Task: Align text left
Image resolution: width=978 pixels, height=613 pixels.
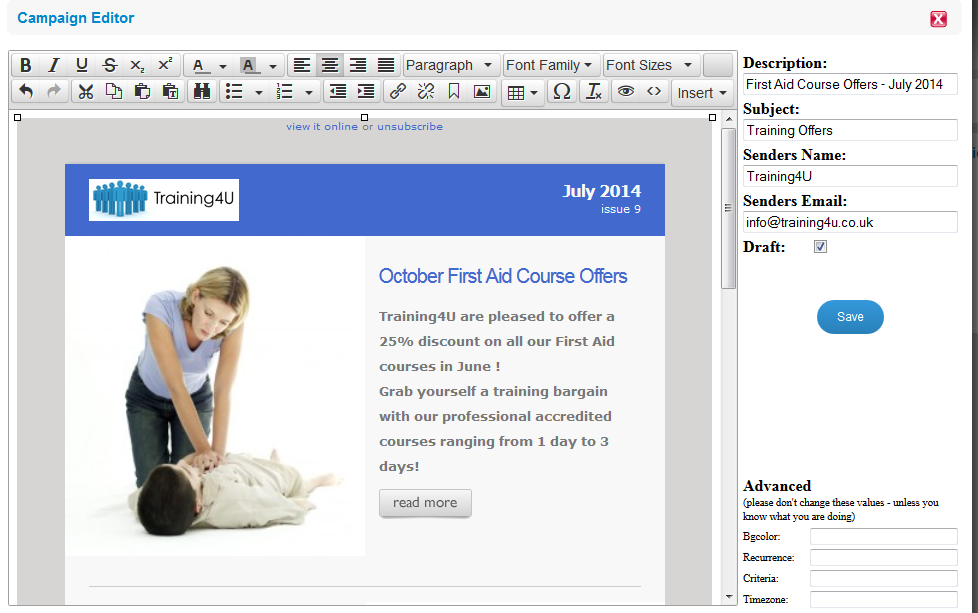Action: point(302,65)
